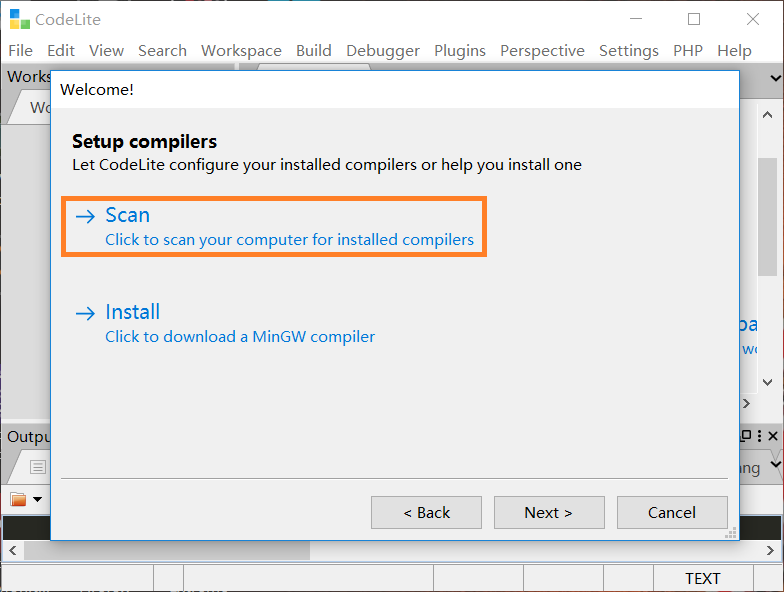Click the orange folder icon in Output pane
Screen dimensions: 784x592
[18, 499]
